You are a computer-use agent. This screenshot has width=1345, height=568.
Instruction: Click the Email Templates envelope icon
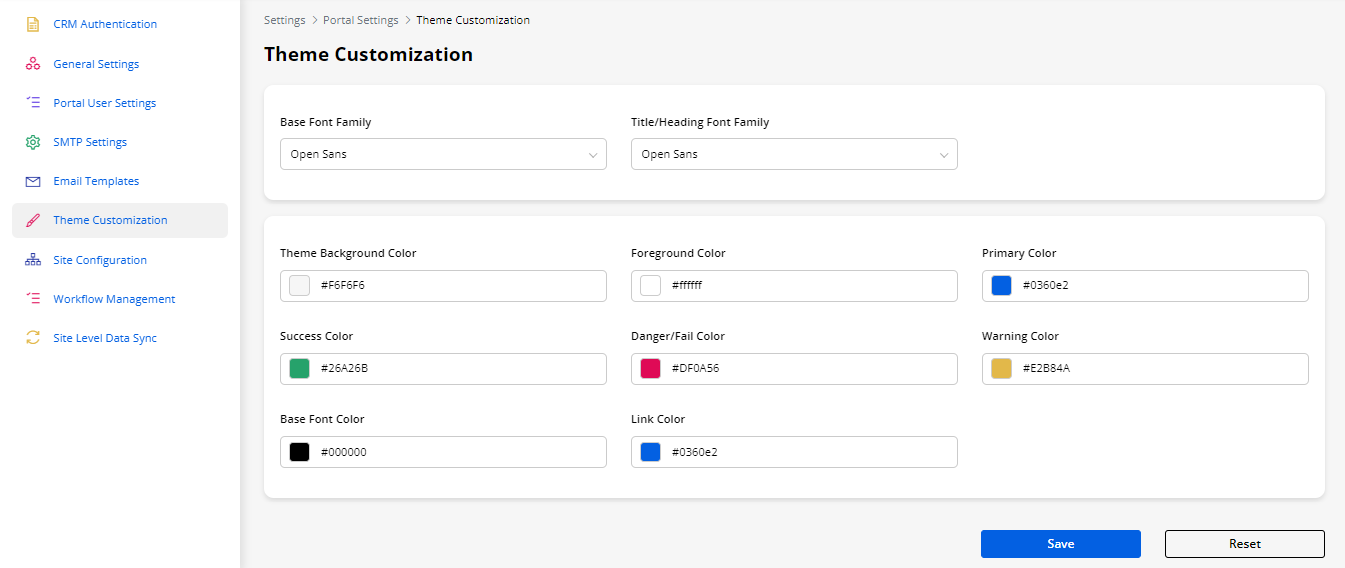[x=33, y=181]
